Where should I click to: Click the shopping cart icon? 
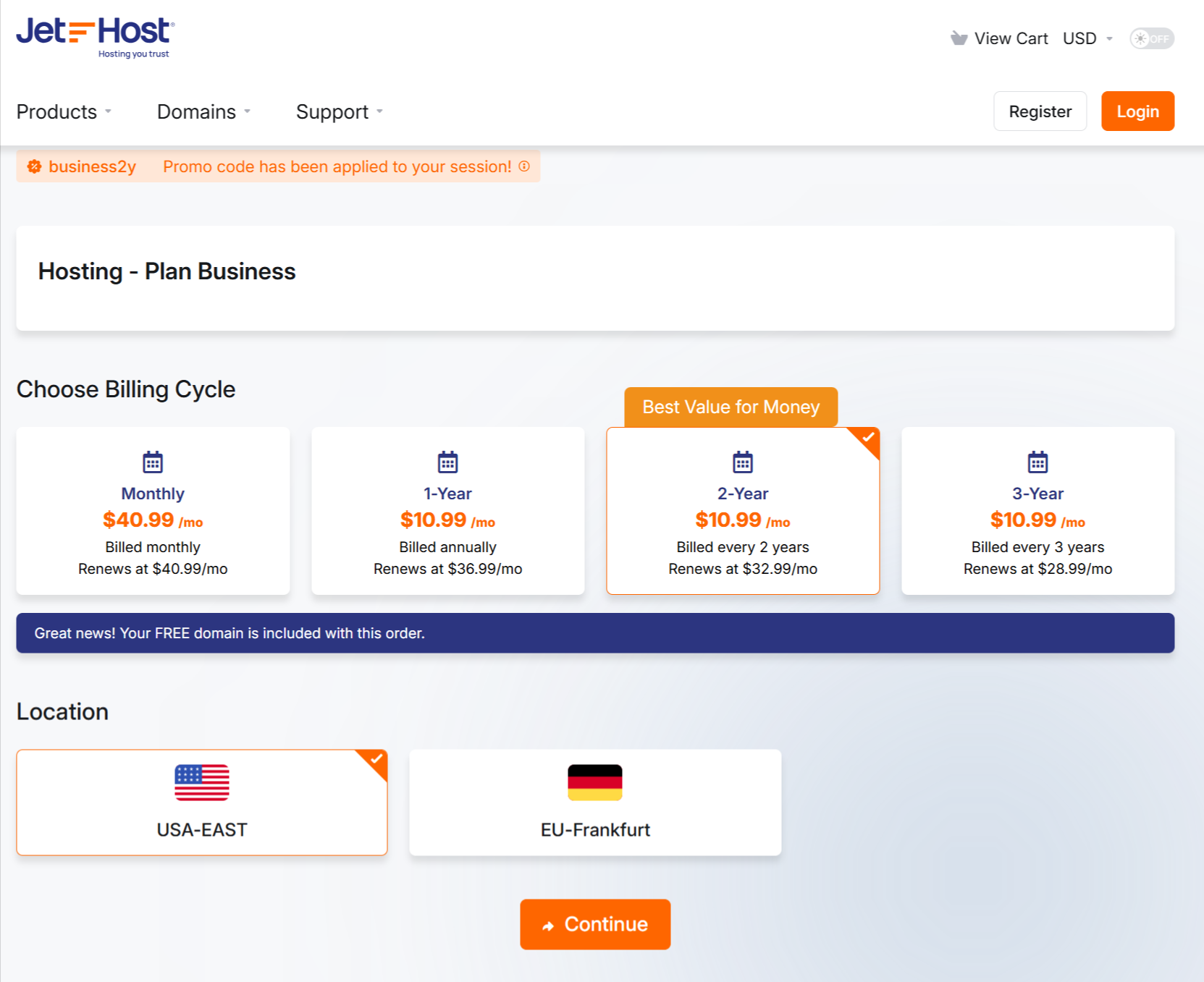[x=959, y=38]
